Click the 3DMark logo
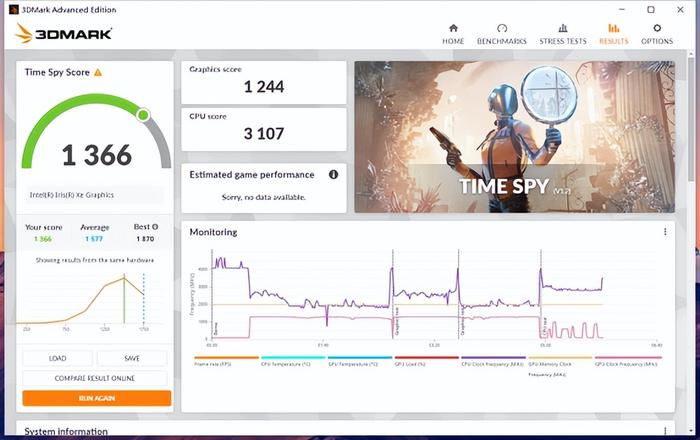The width and height of the screenshot is (700, 440). click(x=63, y=33)
